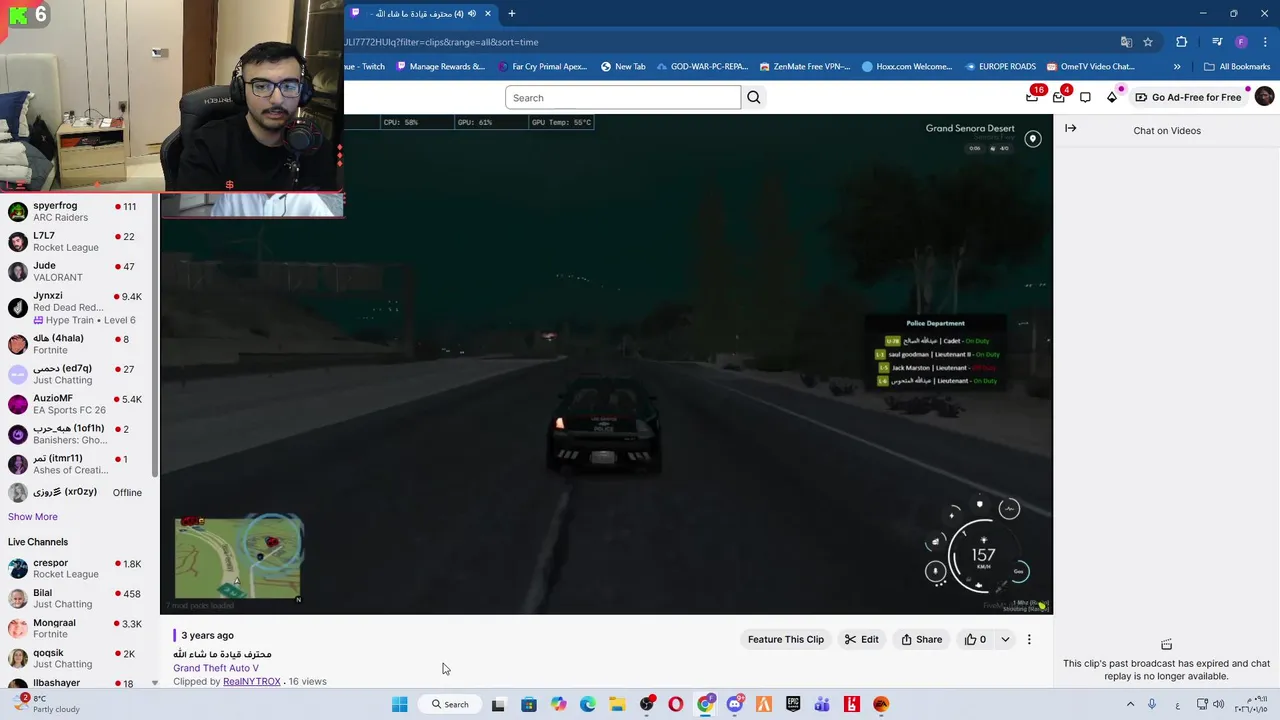The width and height of the screenshot is (1280, 720).
Task: Open the whispers chat bubble icon
Action: (x=1085, y=97)
